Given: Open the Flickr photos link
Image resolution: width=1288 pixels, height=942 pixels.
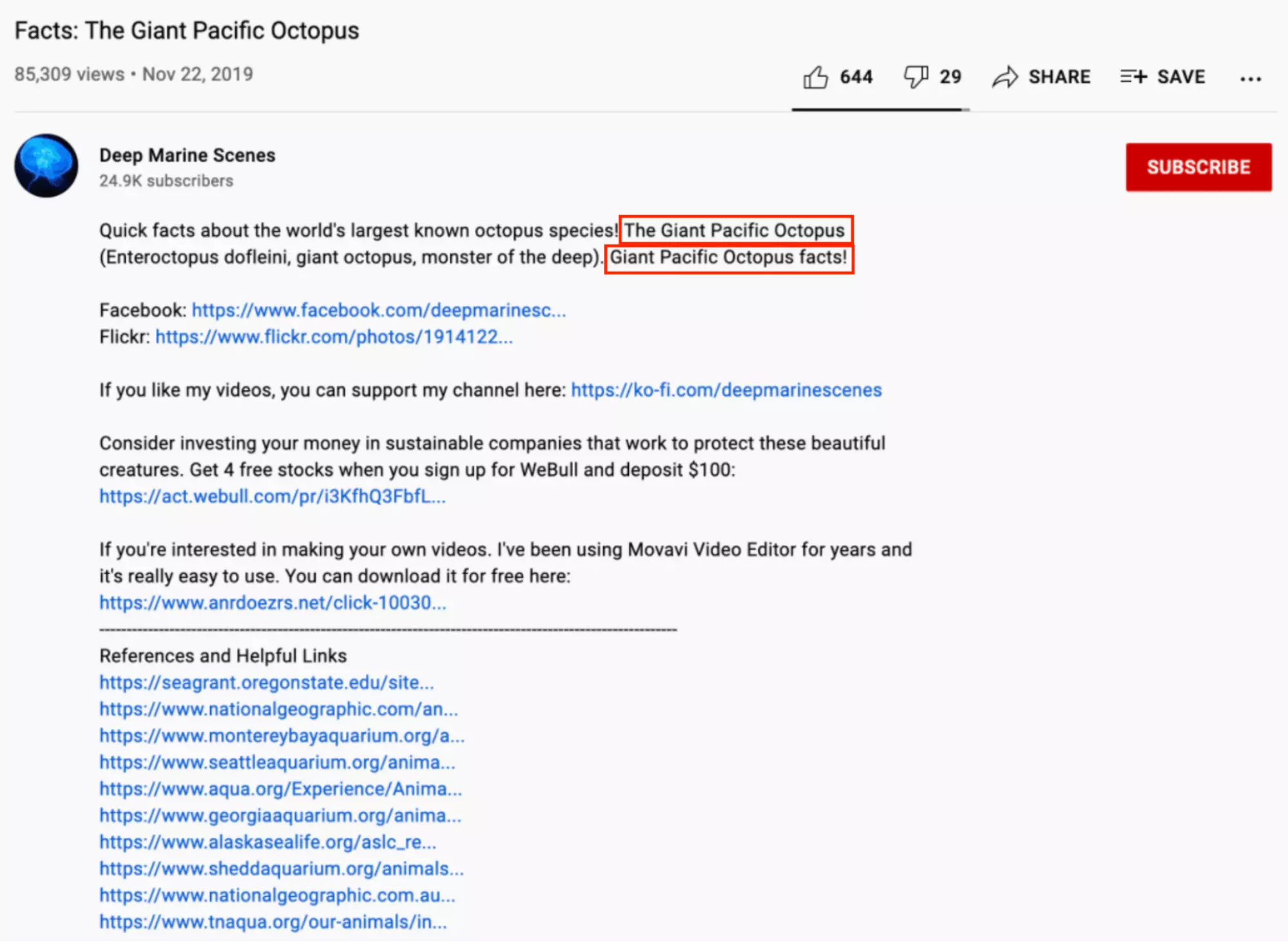Looking at the screenshot, I should click(x=334, y=337).
